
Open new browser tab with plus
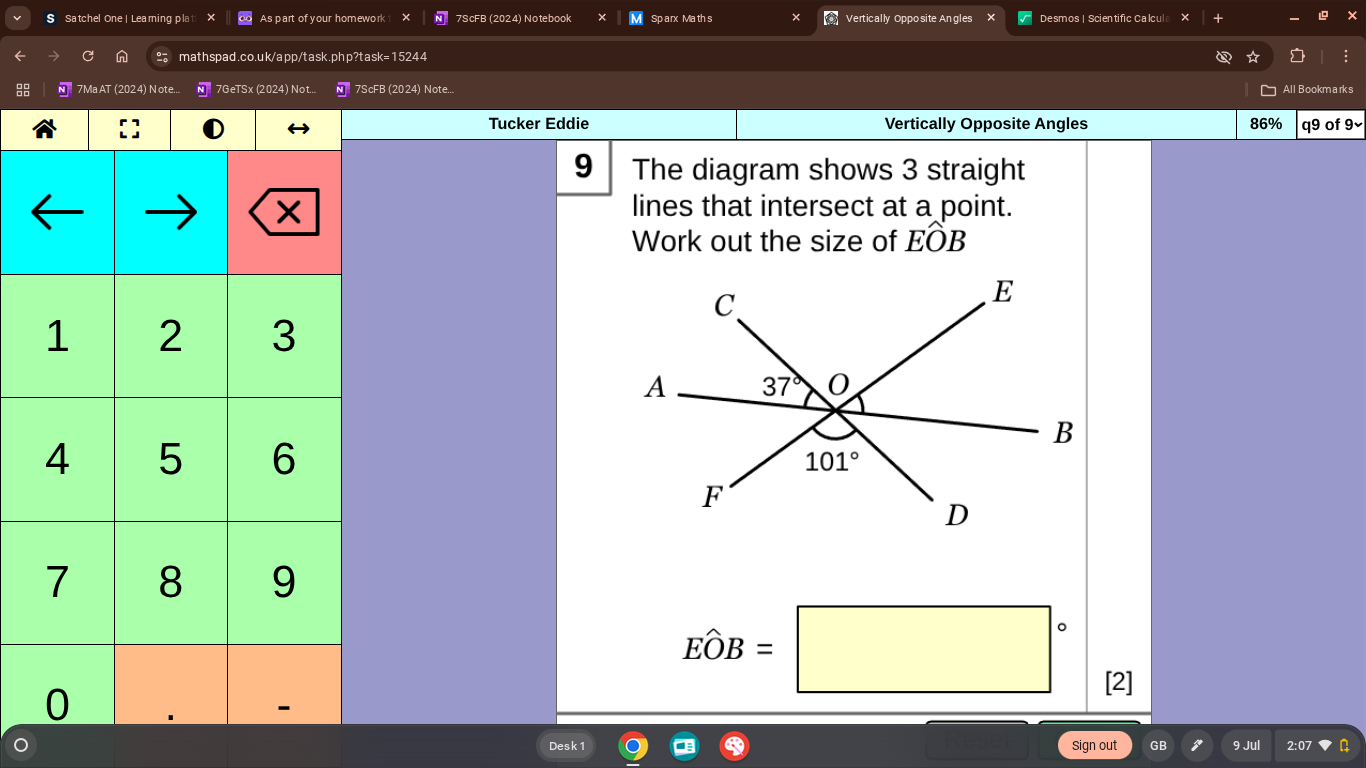click(x=1218, y=18)
